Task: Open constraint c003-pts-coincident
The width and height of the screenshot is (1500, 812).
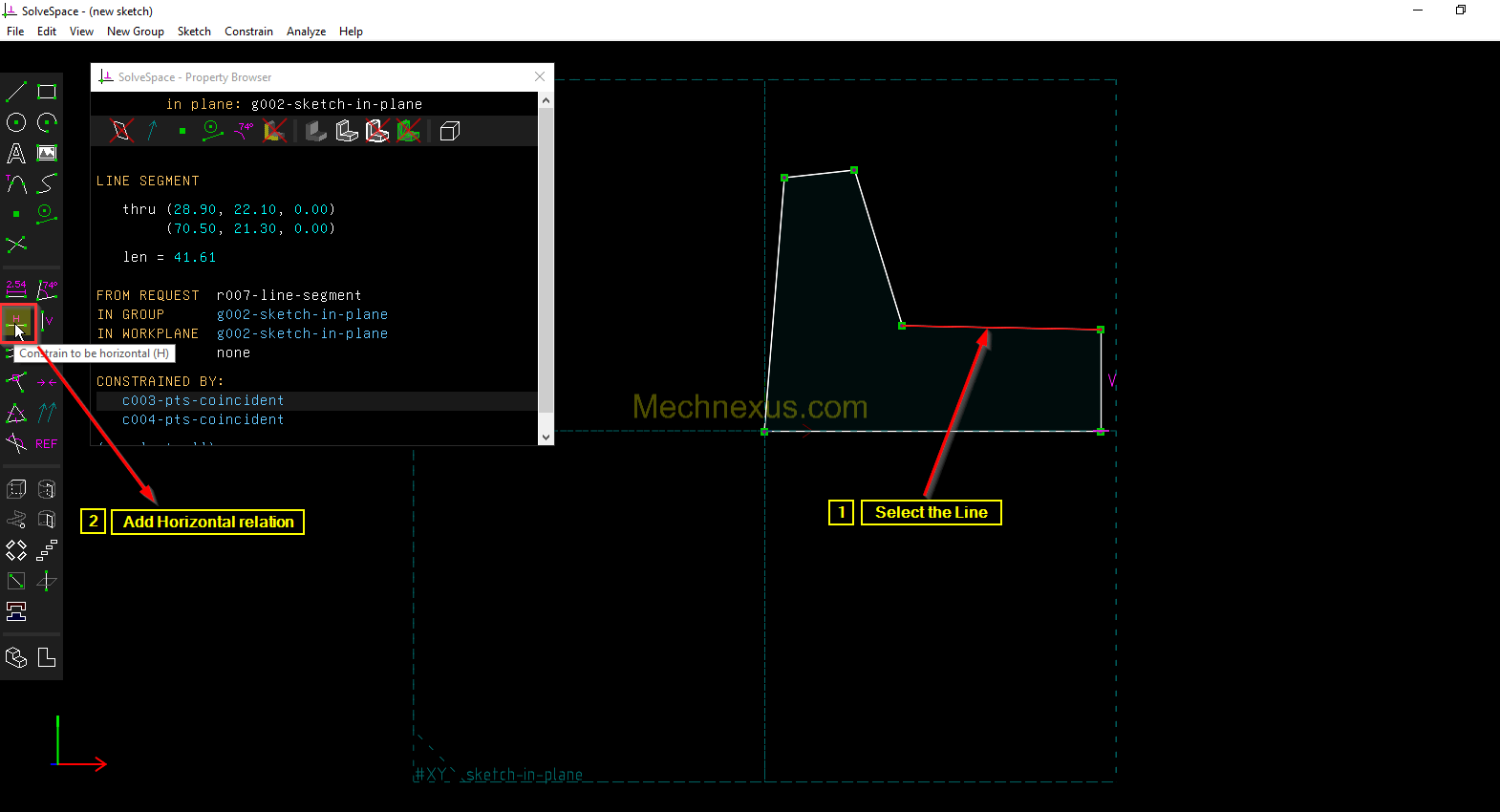Action: tap(203, 400)
